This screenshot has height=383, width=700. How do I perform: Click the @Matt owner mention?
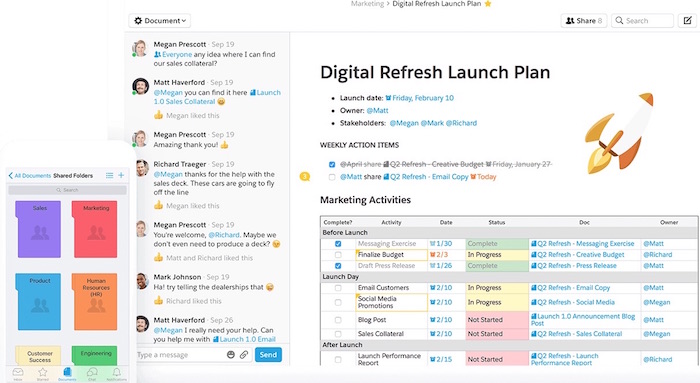point(378,110)
